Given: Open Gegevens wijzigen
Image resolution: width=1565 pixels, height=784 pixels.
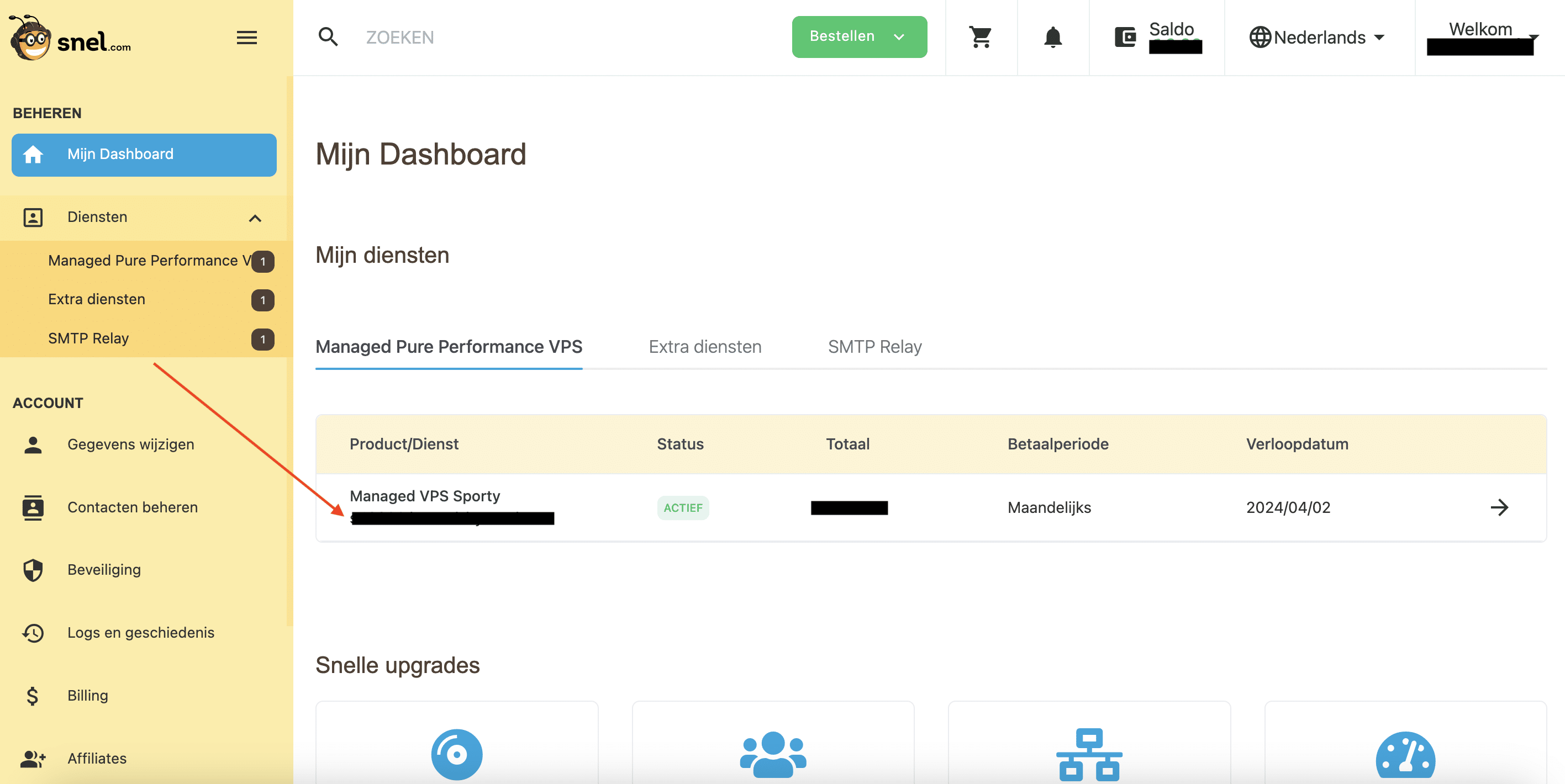Looking at the screenshot, I should (x=130, y=444).
